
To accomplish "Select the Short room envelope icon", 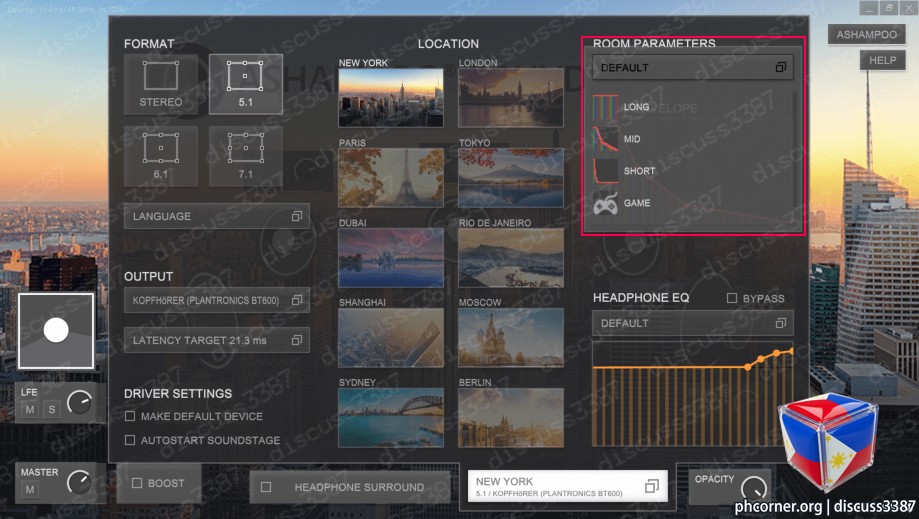I will 605,171.
